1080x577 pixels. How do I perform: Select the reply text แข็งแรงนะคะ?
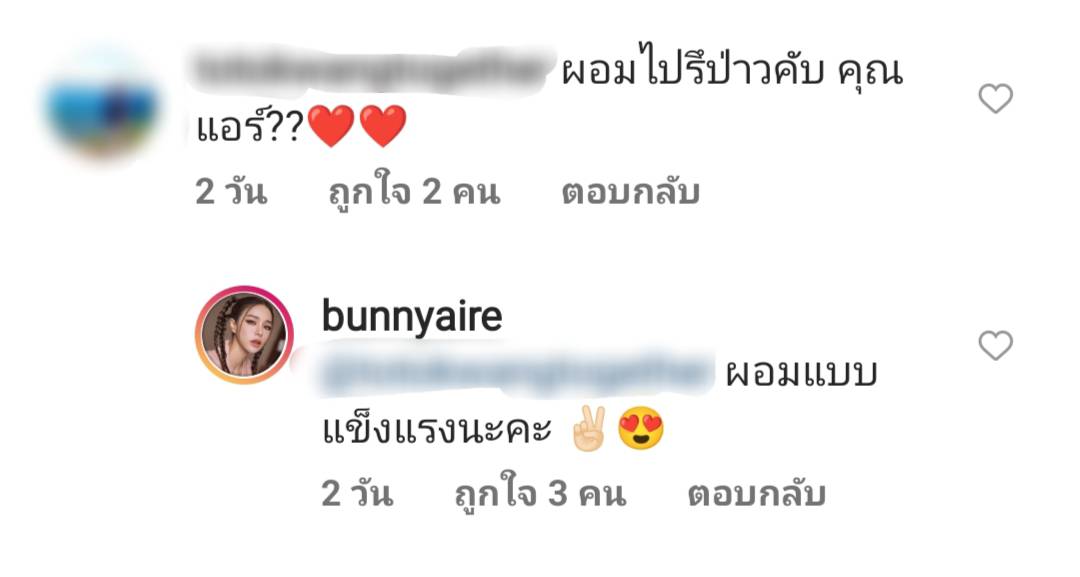[x=437, y=430]
